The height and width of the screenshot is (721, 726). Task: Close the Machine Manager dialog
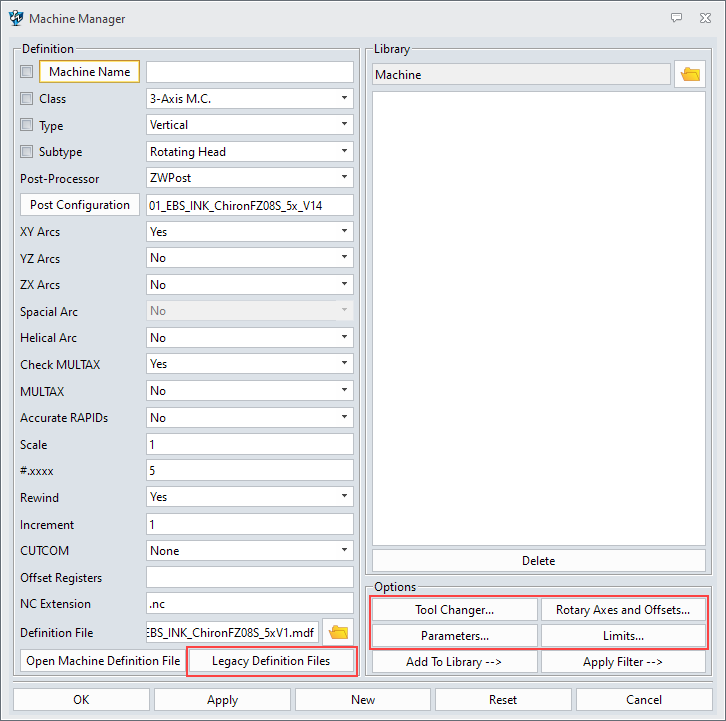(x=705, y=18)
